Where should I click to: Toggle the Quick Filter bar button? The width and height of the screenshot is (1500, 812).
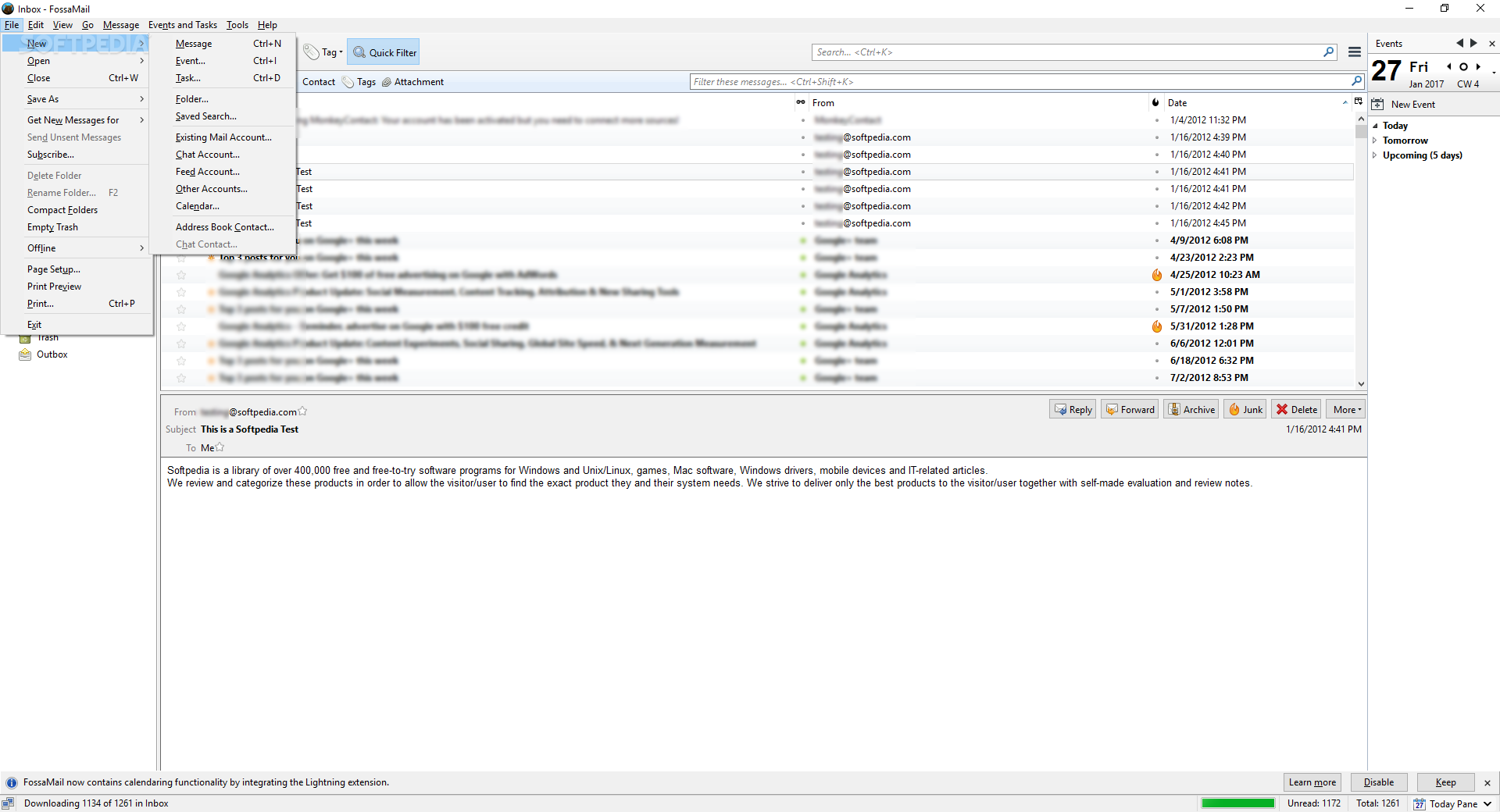[x=384, y=52]
